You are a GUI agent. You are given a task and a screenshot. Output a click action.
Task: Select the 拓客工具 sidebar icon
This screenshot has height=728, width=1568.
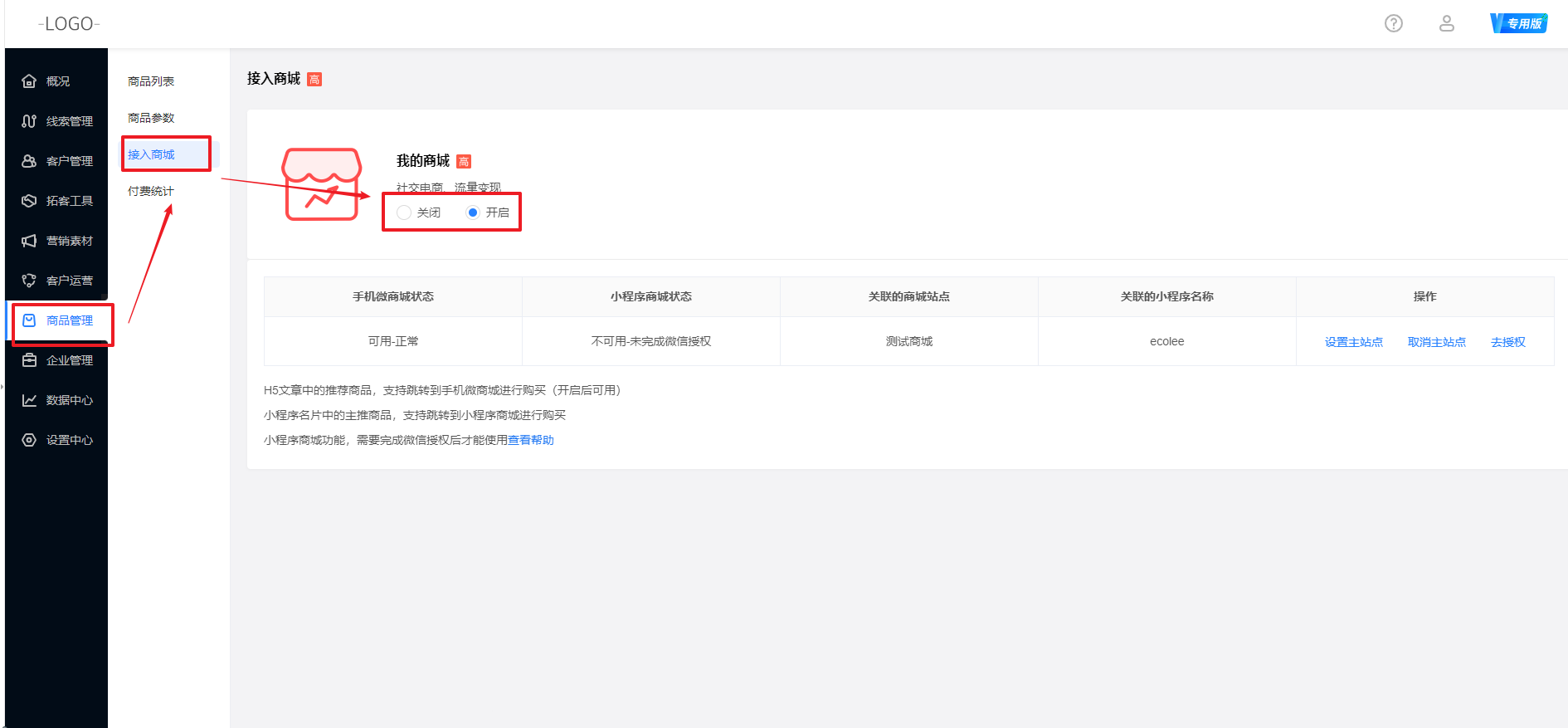click(29, 201)
